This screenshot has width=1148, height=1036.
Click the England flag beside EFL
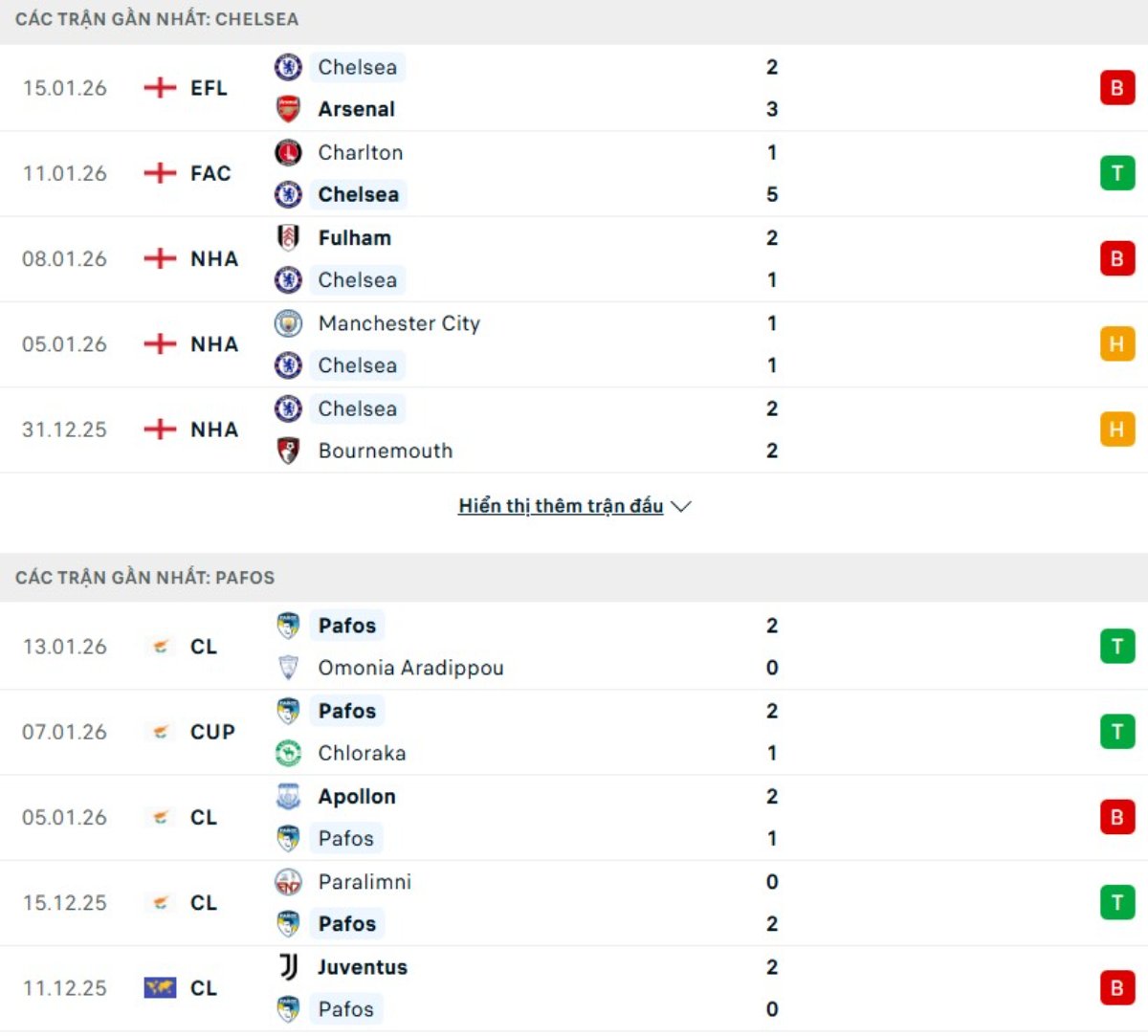pos(160,88)
